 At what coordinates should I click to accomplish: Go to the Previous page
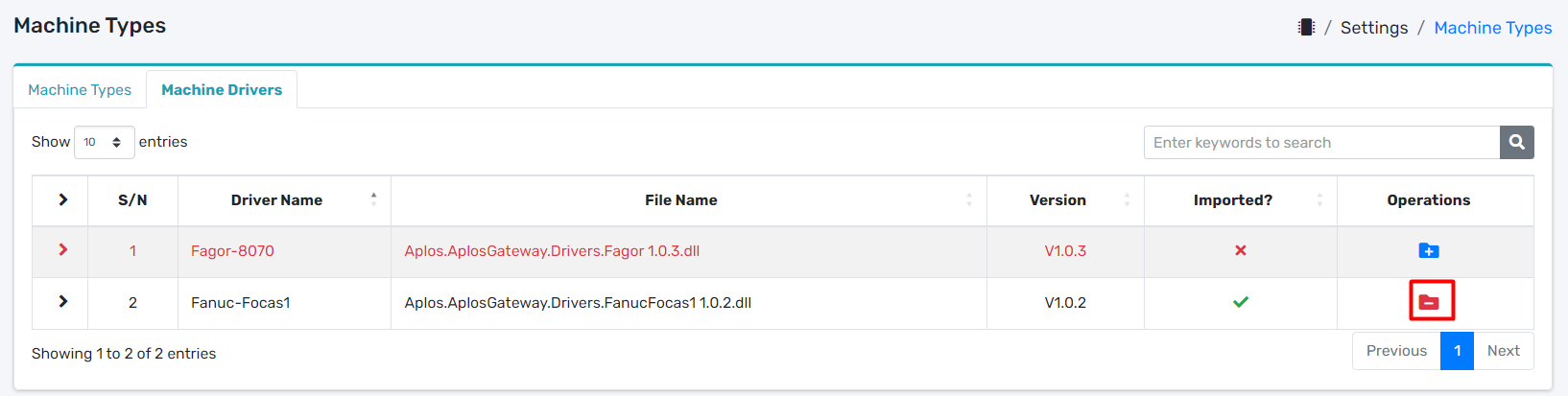pyautogui.click(x=1396, y=351)
